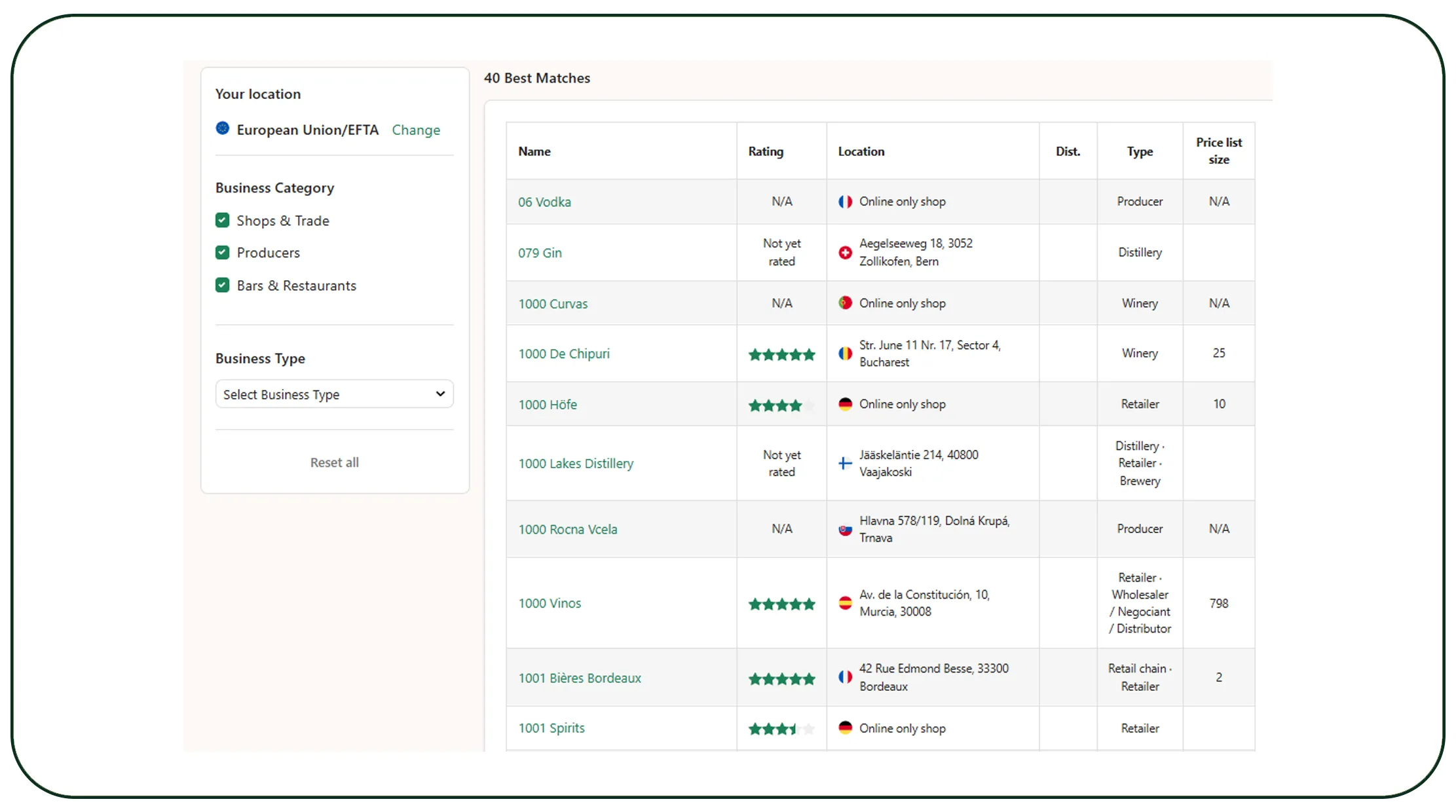Open the 079 Gin listing

click(x=540, y=253)
